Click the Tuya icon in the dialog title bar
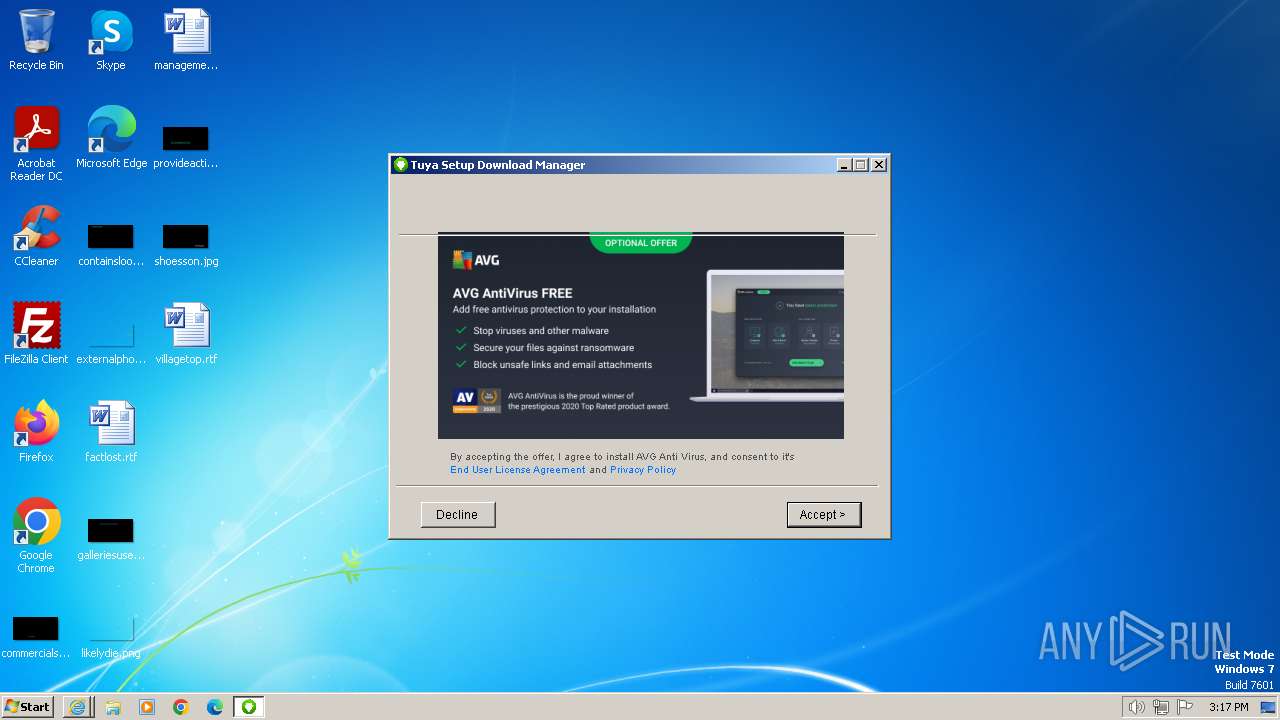This screenshot has height=720, width=1280. point(400,165)
